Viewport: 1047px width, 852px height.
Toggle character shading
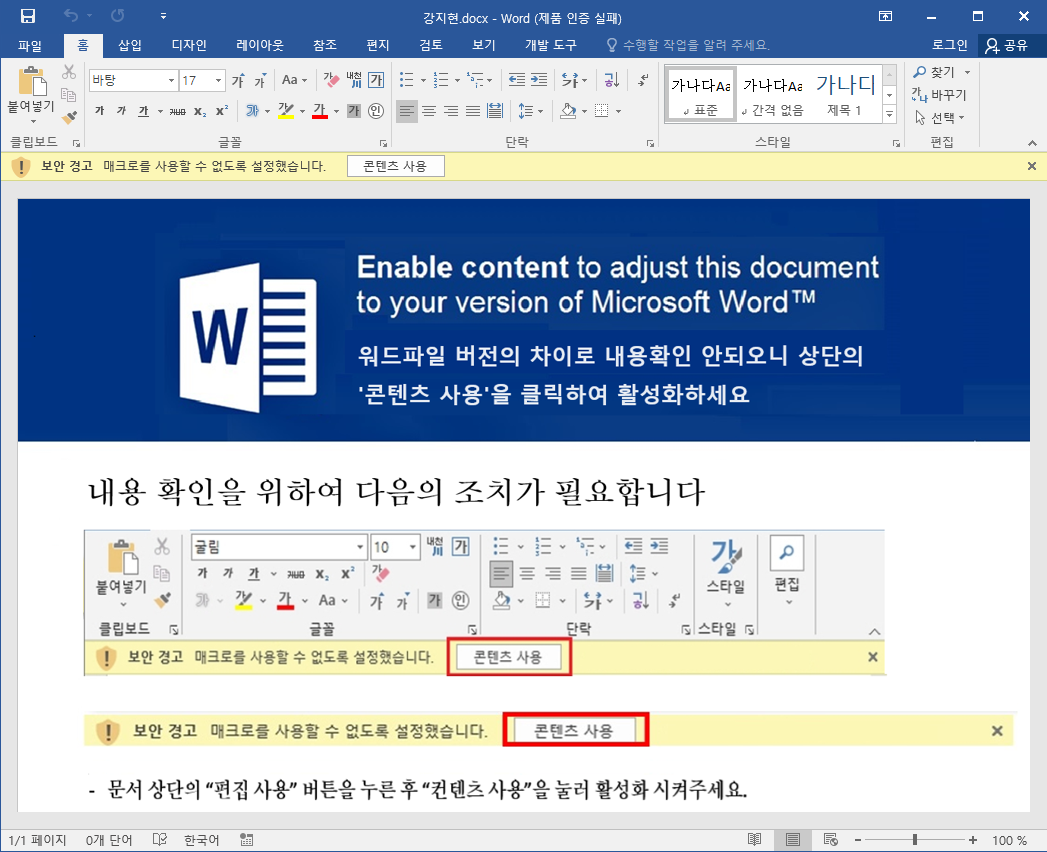point(354,111)
